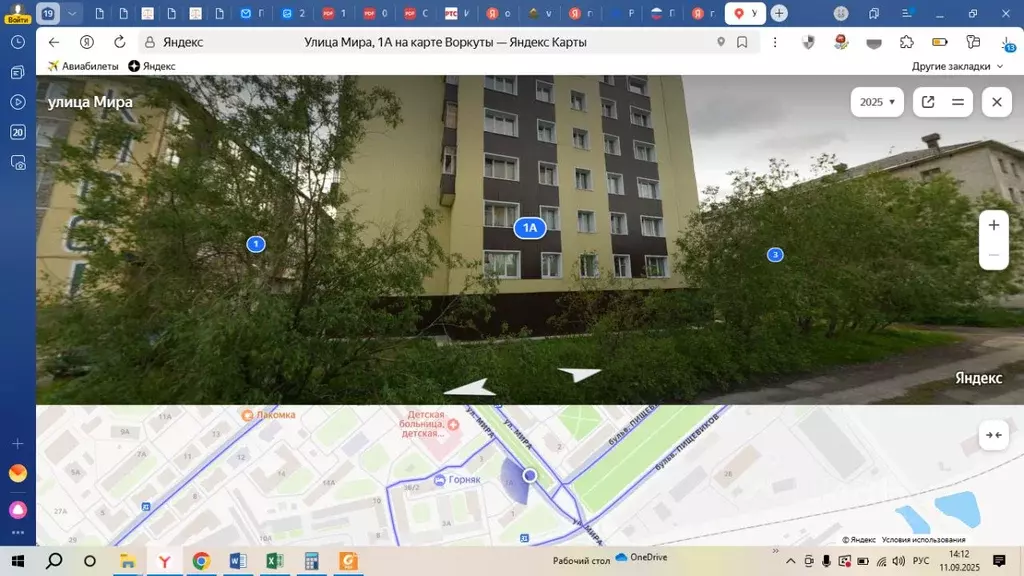
Task: Select building number 3 marker
Action: pos(775,255)
